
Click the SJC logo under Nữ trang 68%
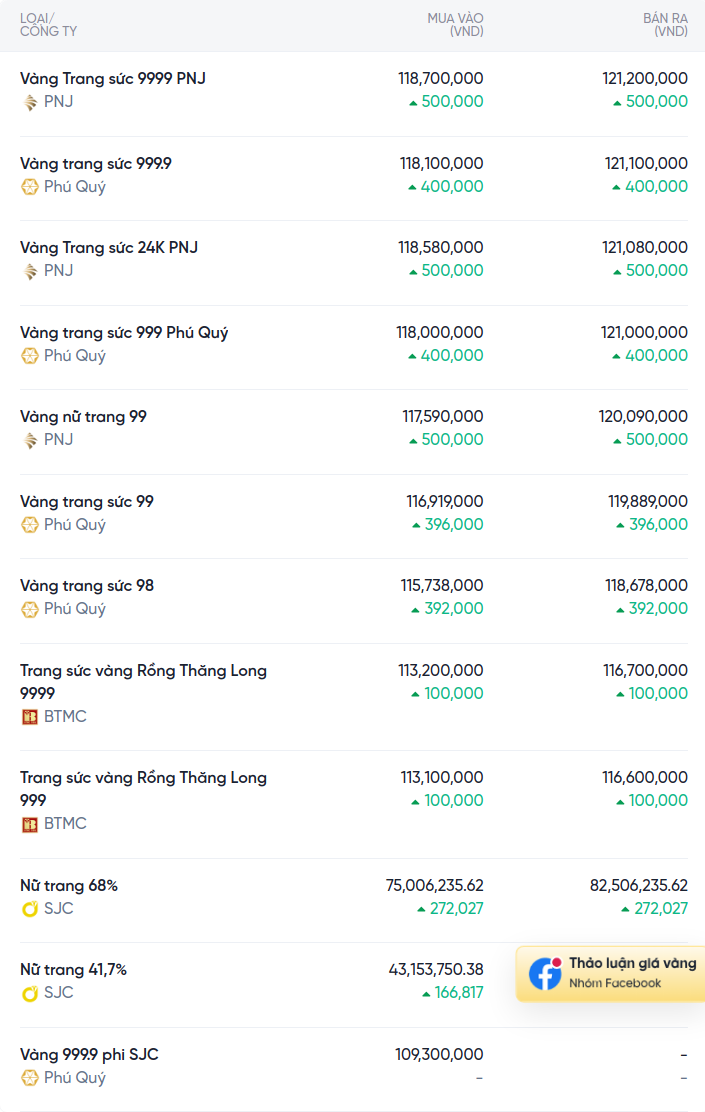pos(30,909)
